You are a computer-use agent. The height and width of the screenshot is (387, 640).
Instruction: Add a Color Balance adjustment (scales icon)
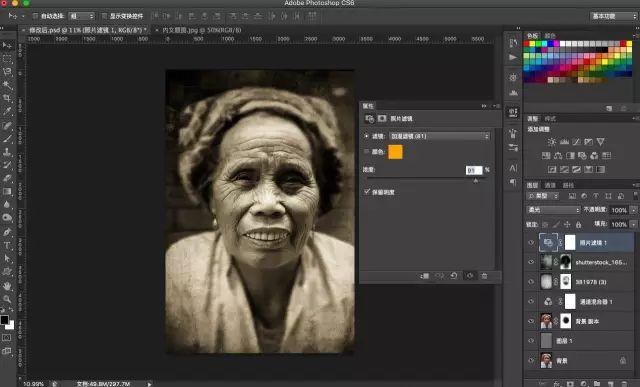(x=558, y=156)
